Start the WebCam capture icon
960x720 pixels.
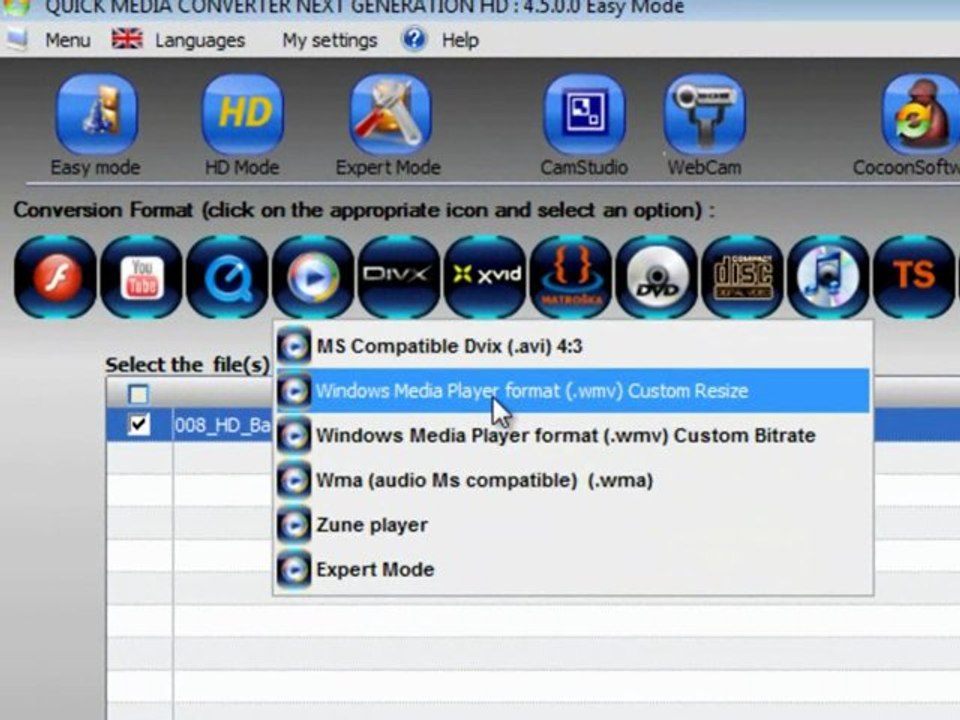coord(704,114)
